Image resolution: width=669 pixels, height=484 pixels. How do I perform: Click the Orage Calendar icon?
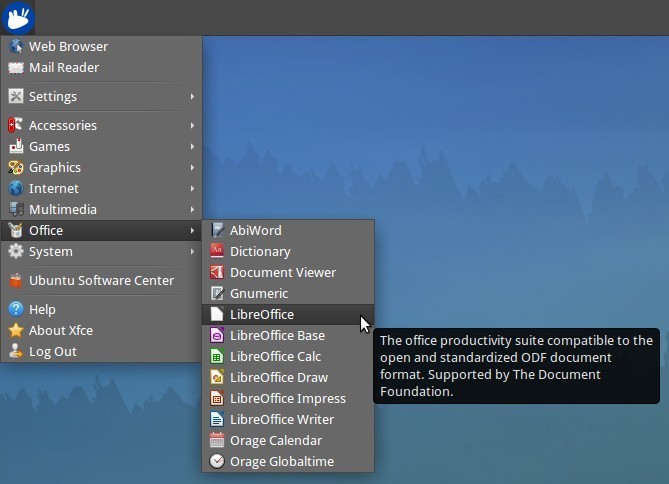point(217,440)
